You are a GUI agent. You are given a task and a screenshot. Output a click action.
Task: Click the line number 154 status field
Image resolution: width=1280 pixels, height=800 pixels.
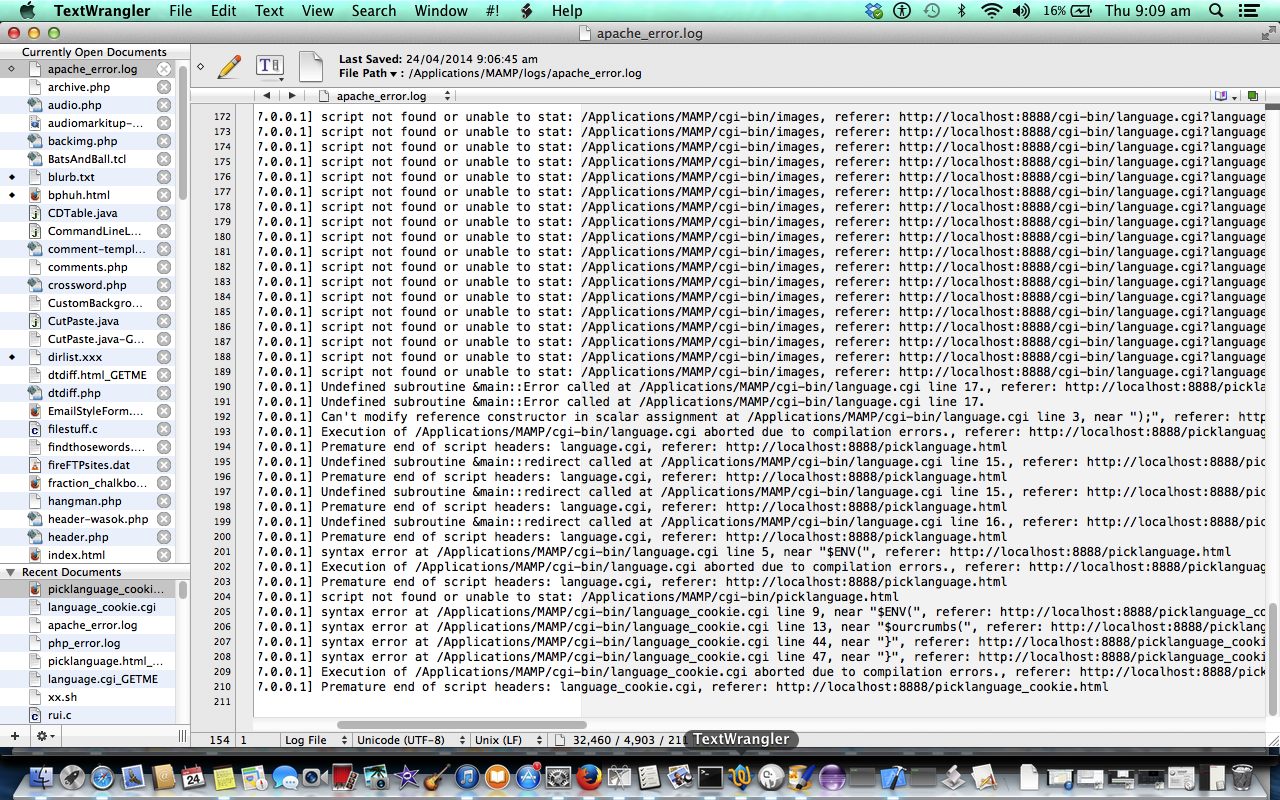(221, 740)
